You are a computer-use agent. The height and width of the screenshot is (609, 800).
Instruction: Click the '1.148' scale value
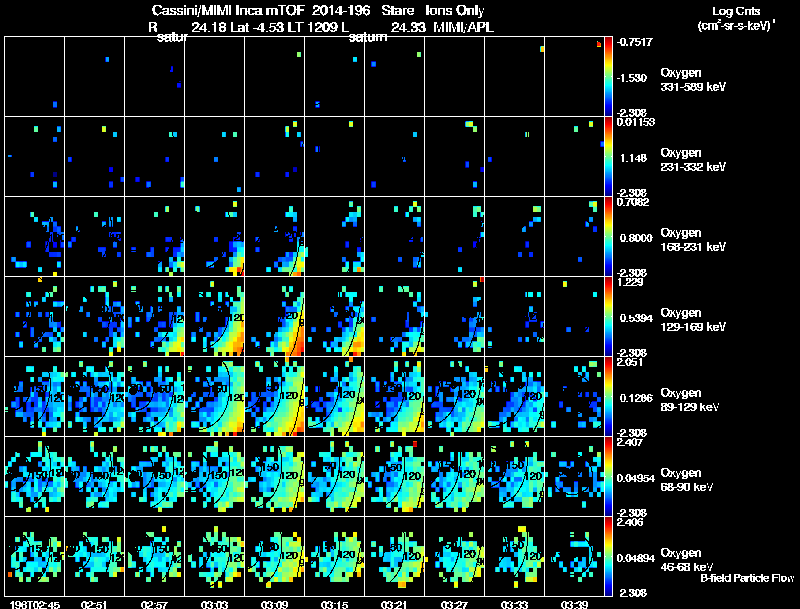click(x=633, y=158)
